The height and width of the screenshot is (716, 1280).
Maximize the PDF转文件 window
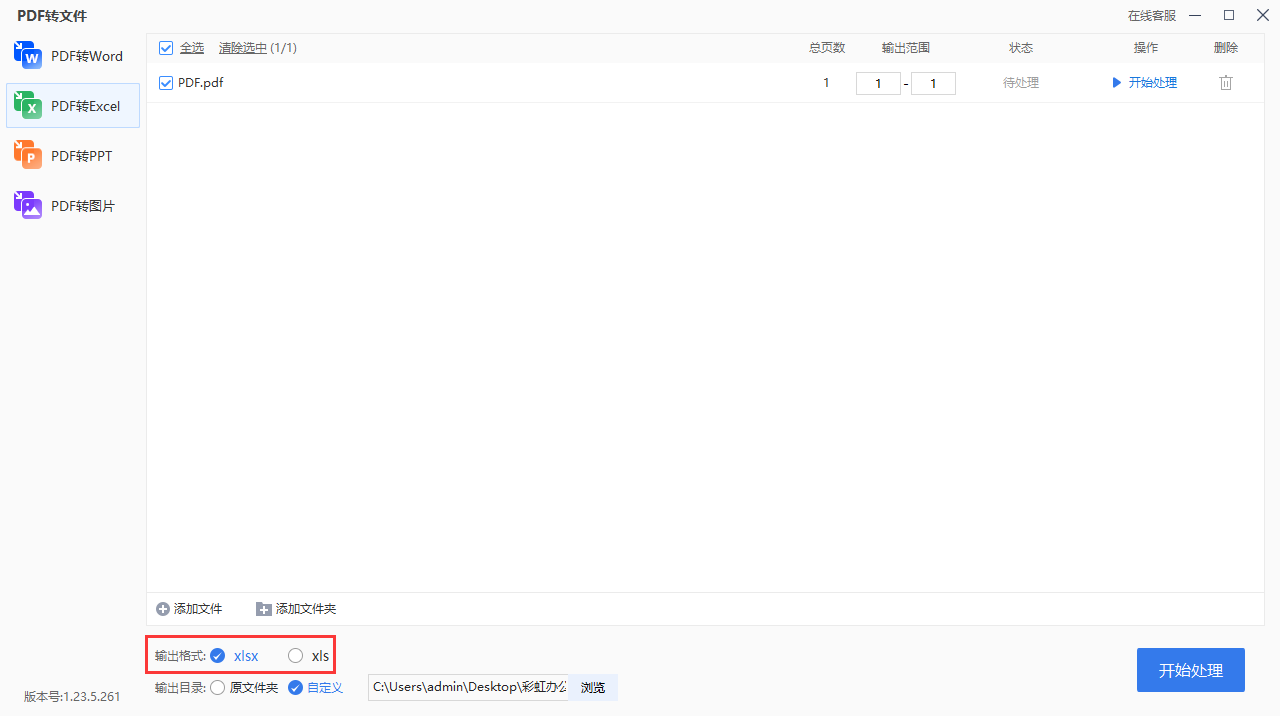(1229, 15)
